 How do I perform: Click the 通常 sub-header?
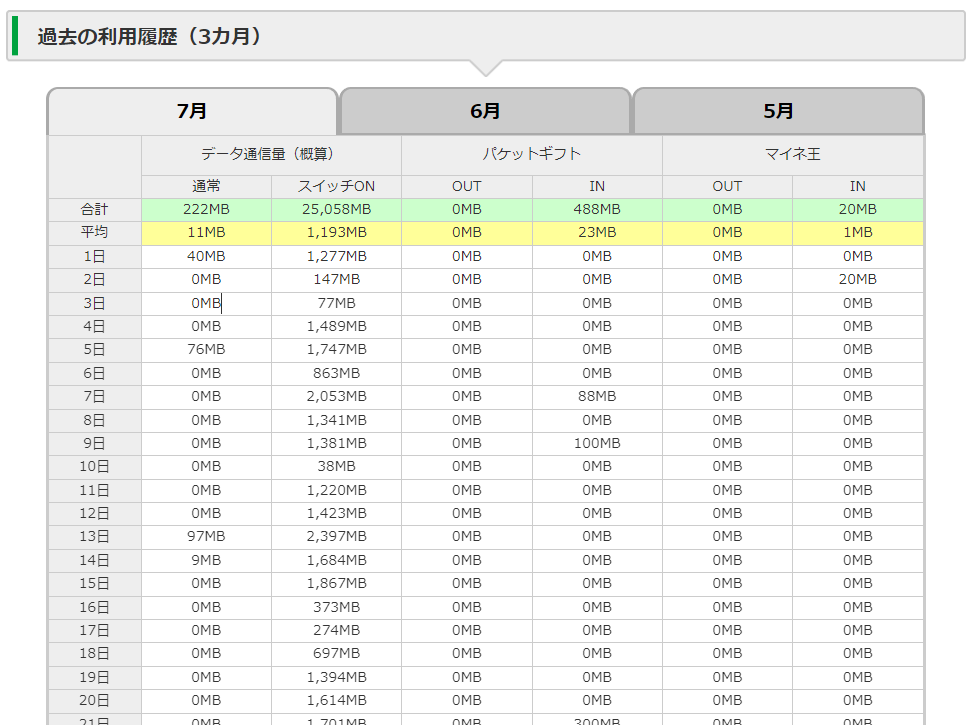coord(206,186)
